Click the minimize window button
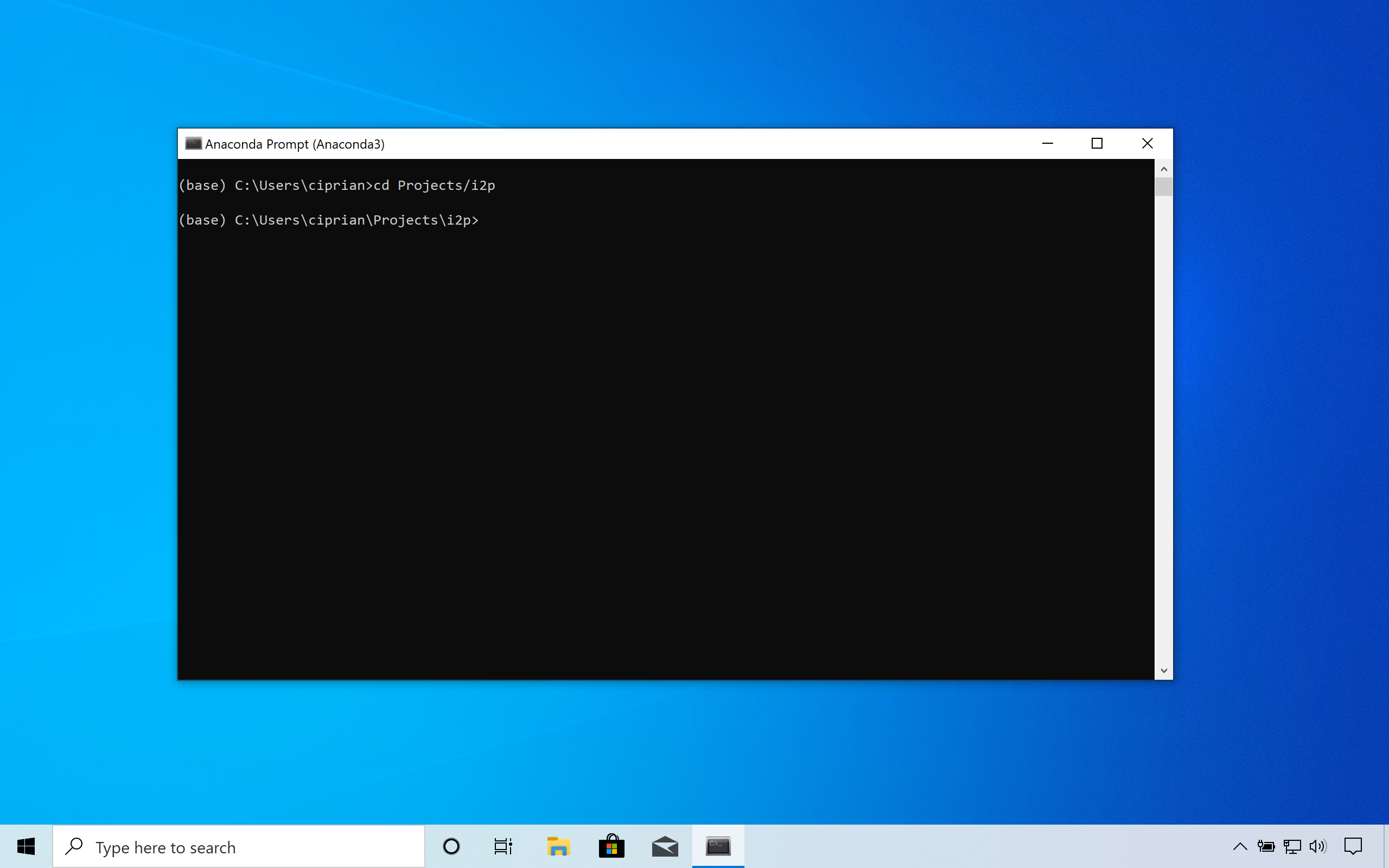The height and width of the screenshot is (868, 1389). click(x=1048, y=143)
